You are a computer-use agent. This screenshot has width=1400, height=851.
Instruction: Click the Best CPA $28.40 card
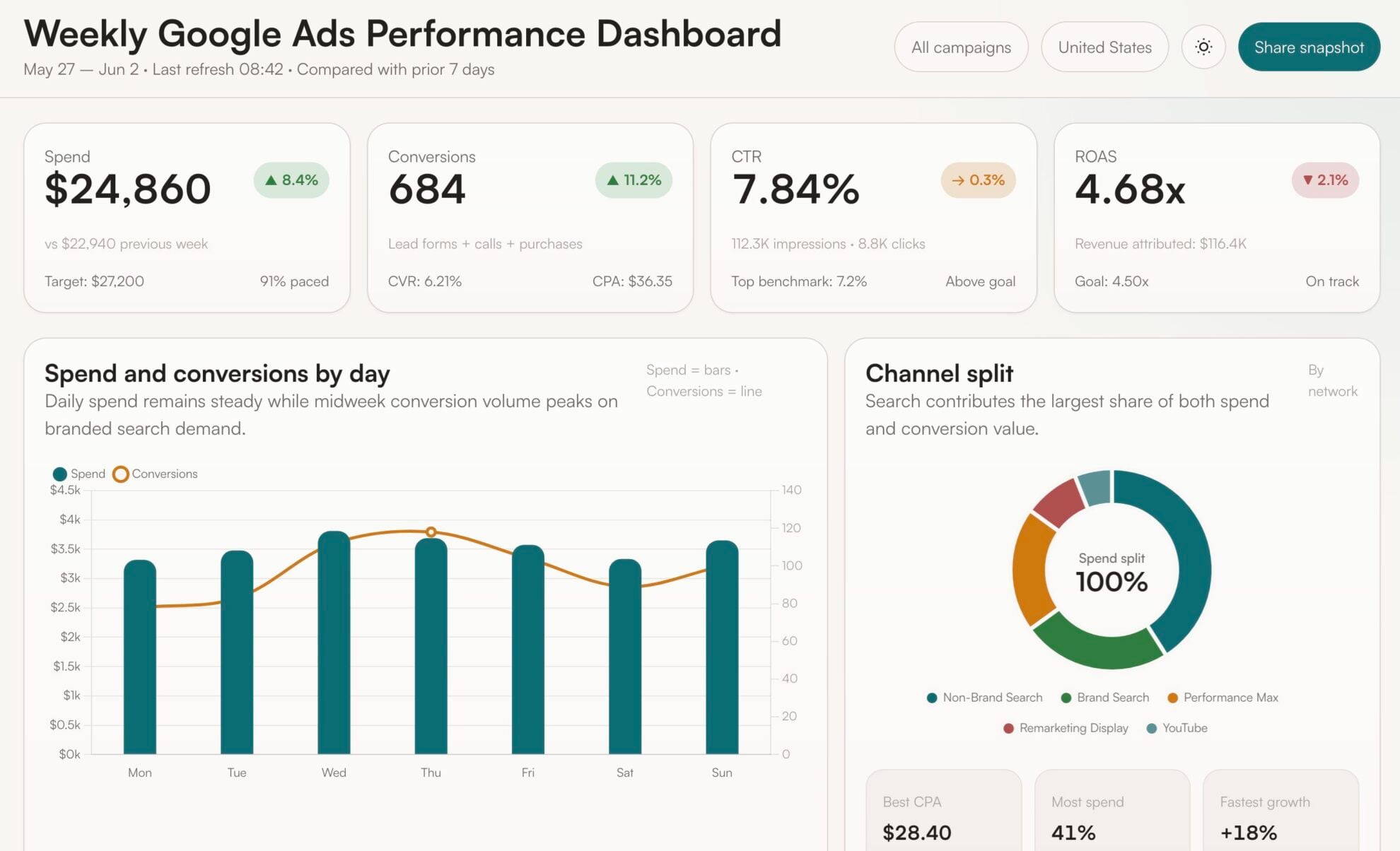click(944, 811)
